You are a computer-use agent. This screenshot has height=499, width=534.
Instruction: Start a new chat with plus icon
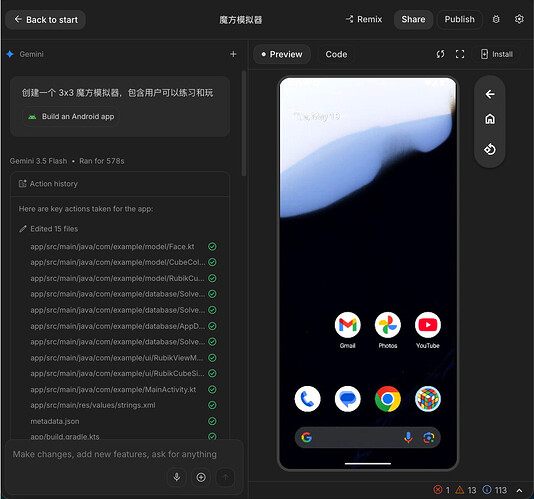point(233,54)
